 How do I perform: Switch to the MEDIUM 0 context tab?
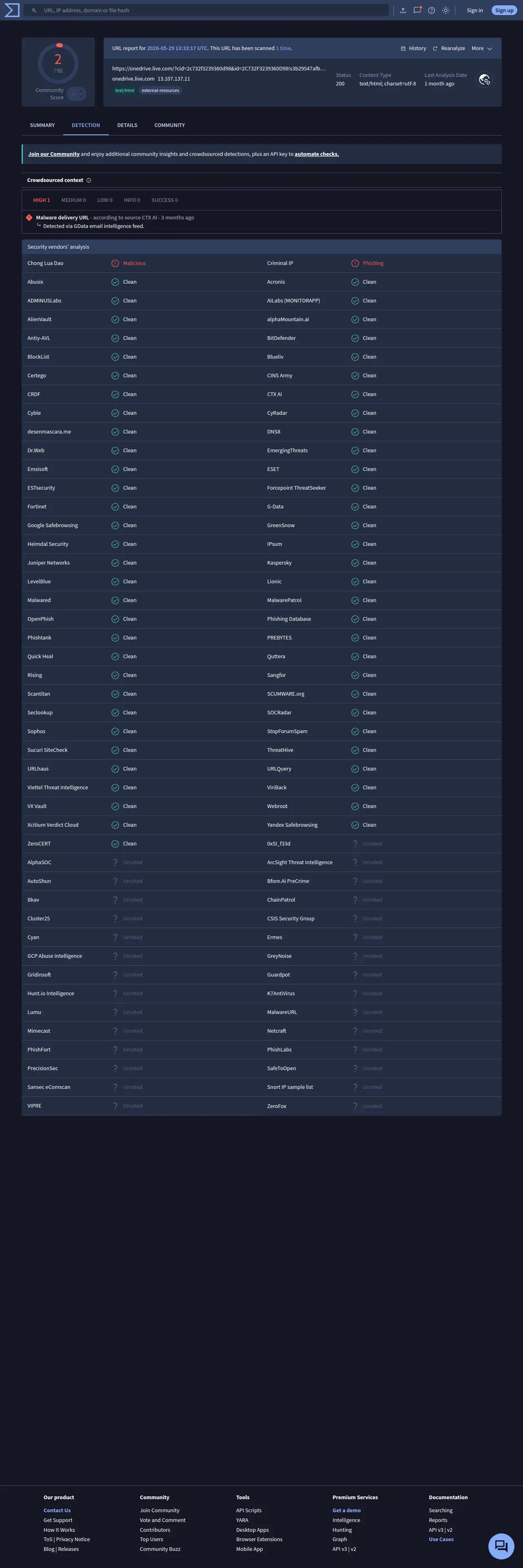[x=74, y=200]
